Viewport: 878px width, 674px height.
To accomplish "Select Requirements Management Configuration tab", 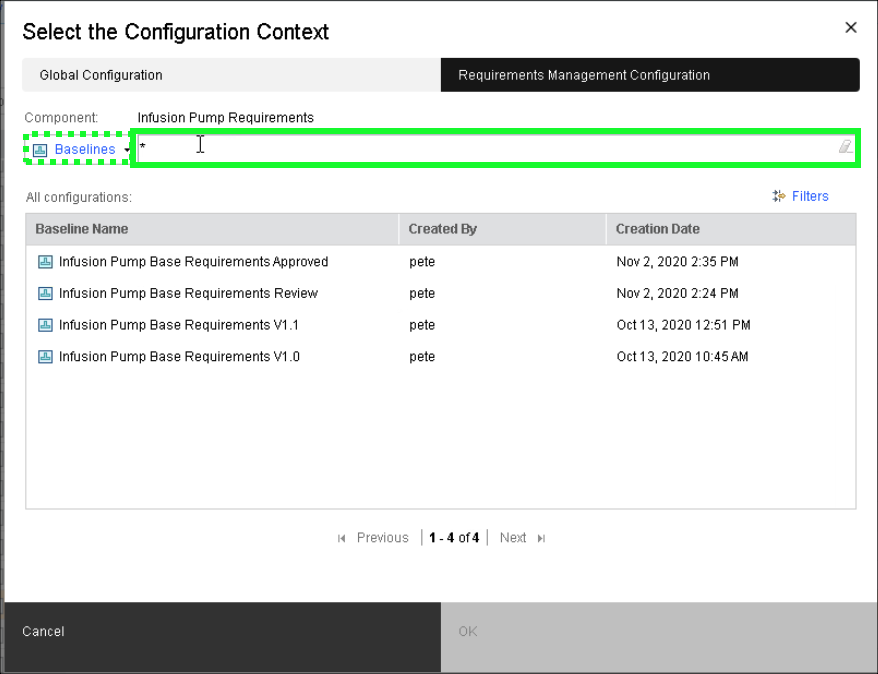I will [584, 75].
